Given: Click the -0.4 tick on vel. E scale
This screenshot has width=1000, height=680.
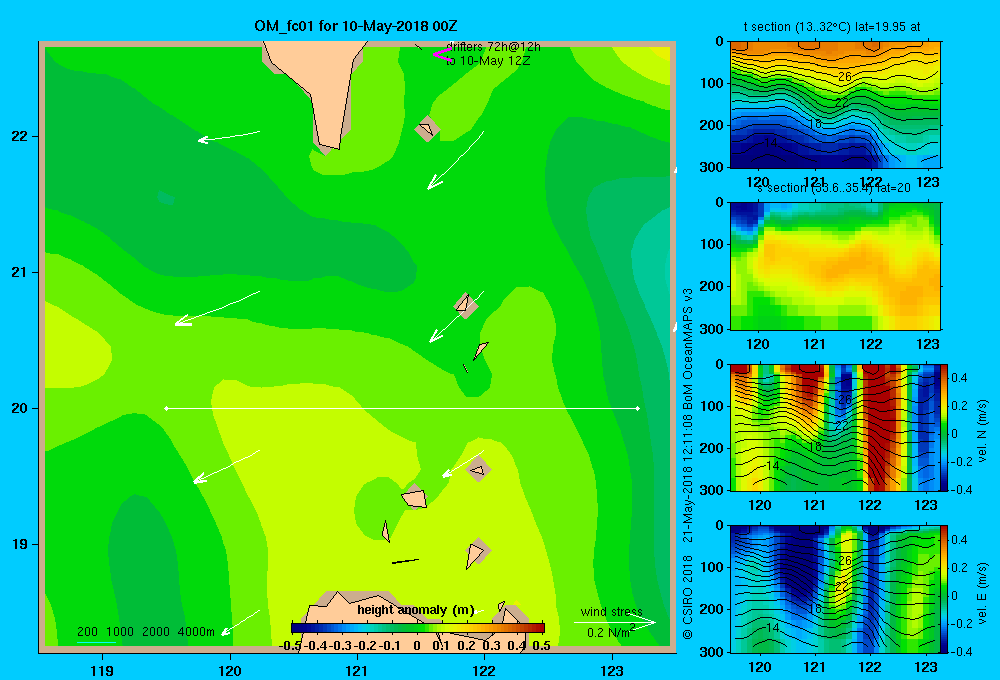Looking at the screenshot, I should 961,651.
